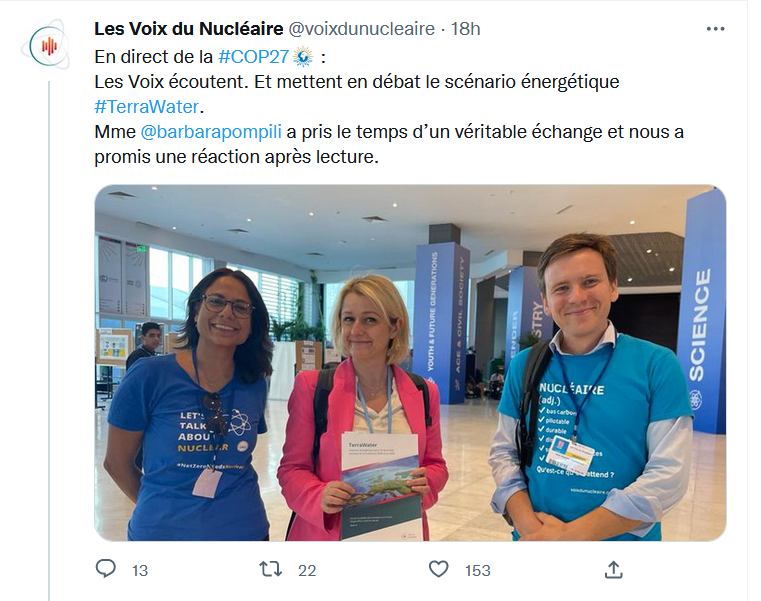Click the vertical thread line below avatar

point(49,341)
